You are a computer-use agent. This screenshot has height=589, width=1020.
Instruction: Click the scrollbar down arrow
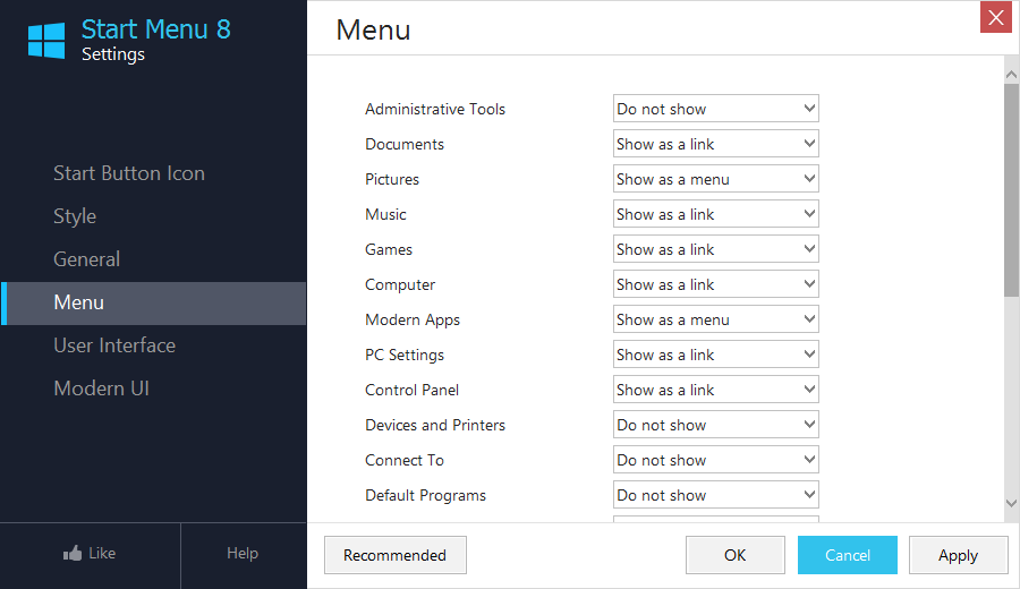pyautogui.click(x=1011, y=503)
